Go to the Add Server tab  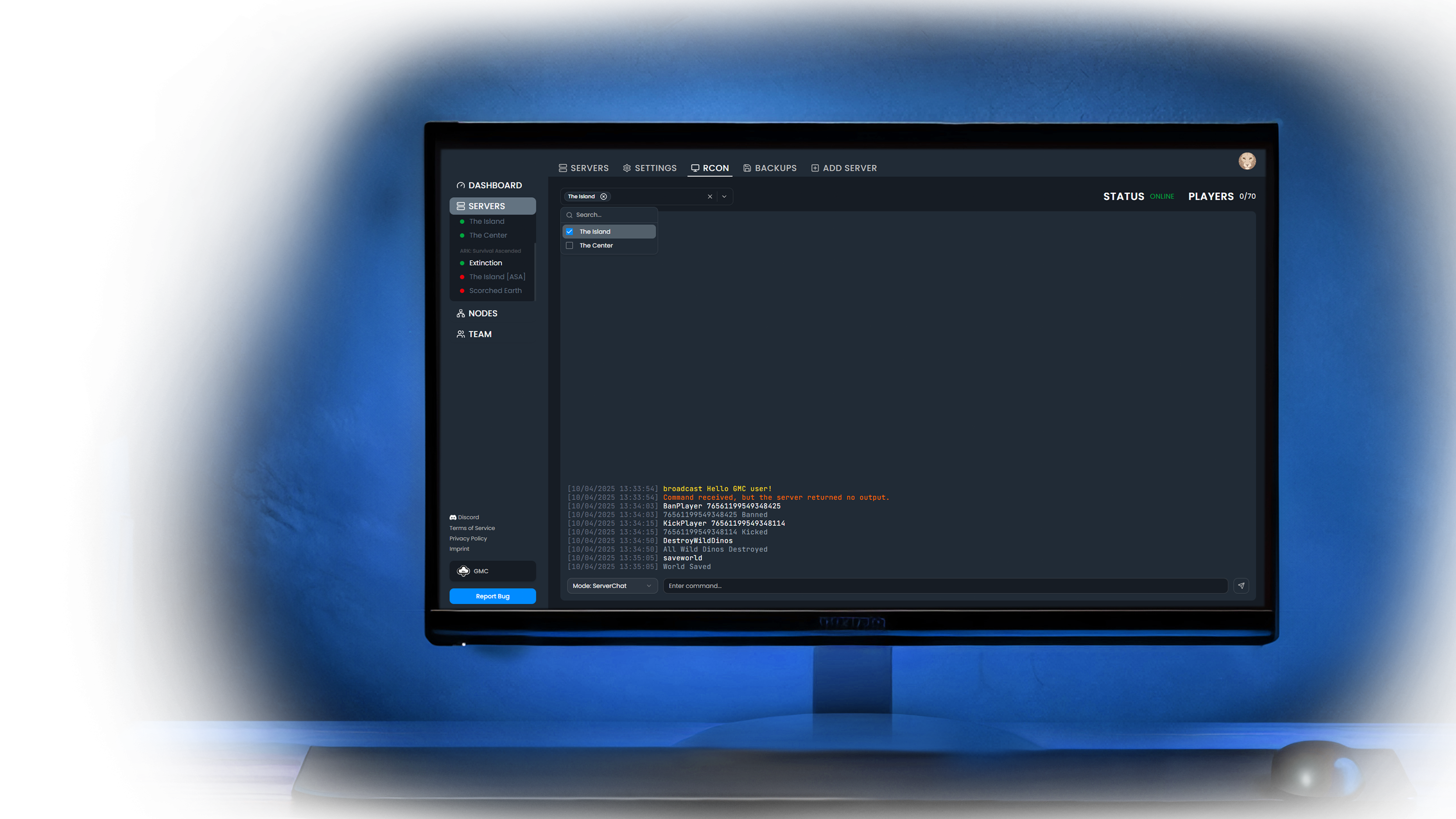[x=844, y=168]
